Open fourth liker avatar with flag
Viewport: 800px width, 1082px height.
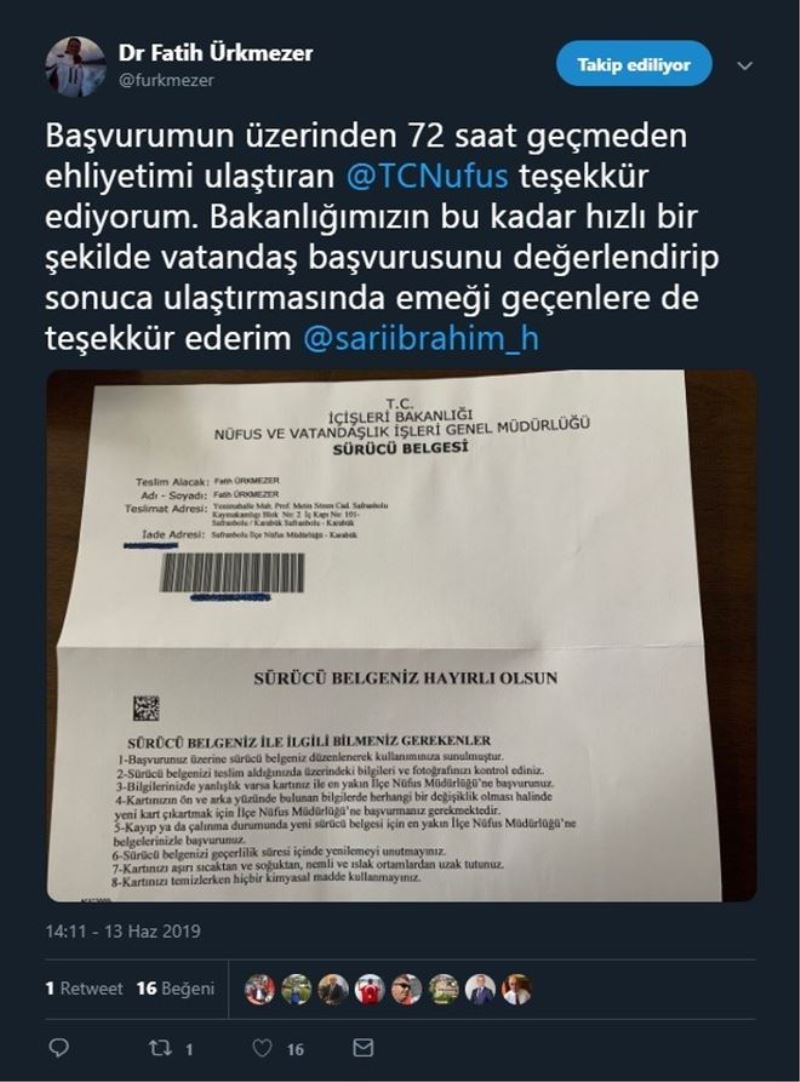pyautogui.click(x=370, y=989)
